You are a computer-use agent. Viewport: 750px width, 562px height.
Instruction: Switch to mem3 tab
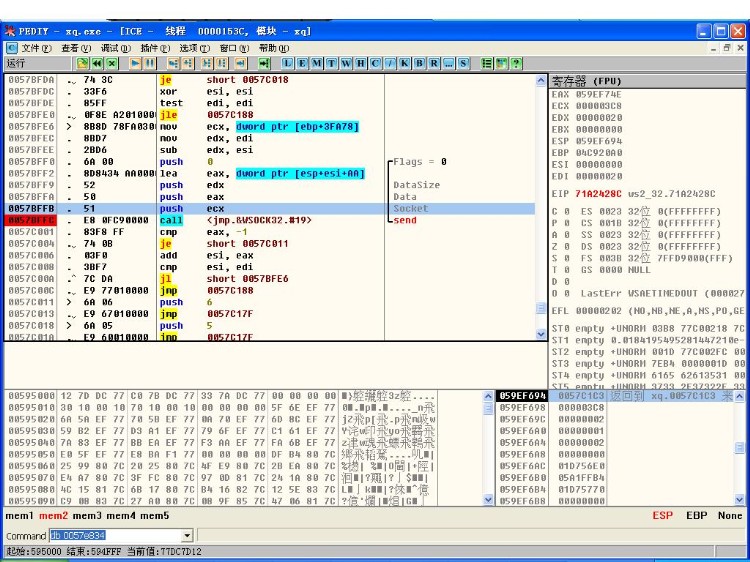pyautogui.click(x=88, y=516)
